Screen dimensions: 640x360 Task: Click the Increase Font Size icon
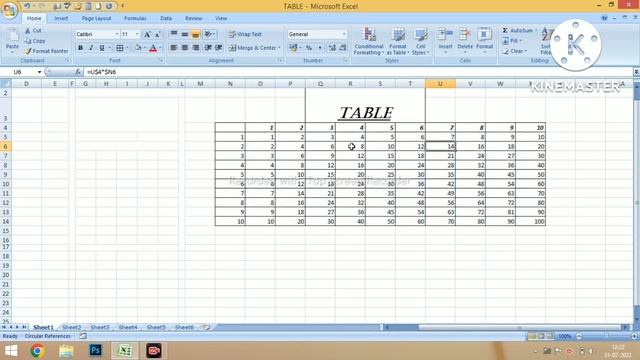coord(147,34)
